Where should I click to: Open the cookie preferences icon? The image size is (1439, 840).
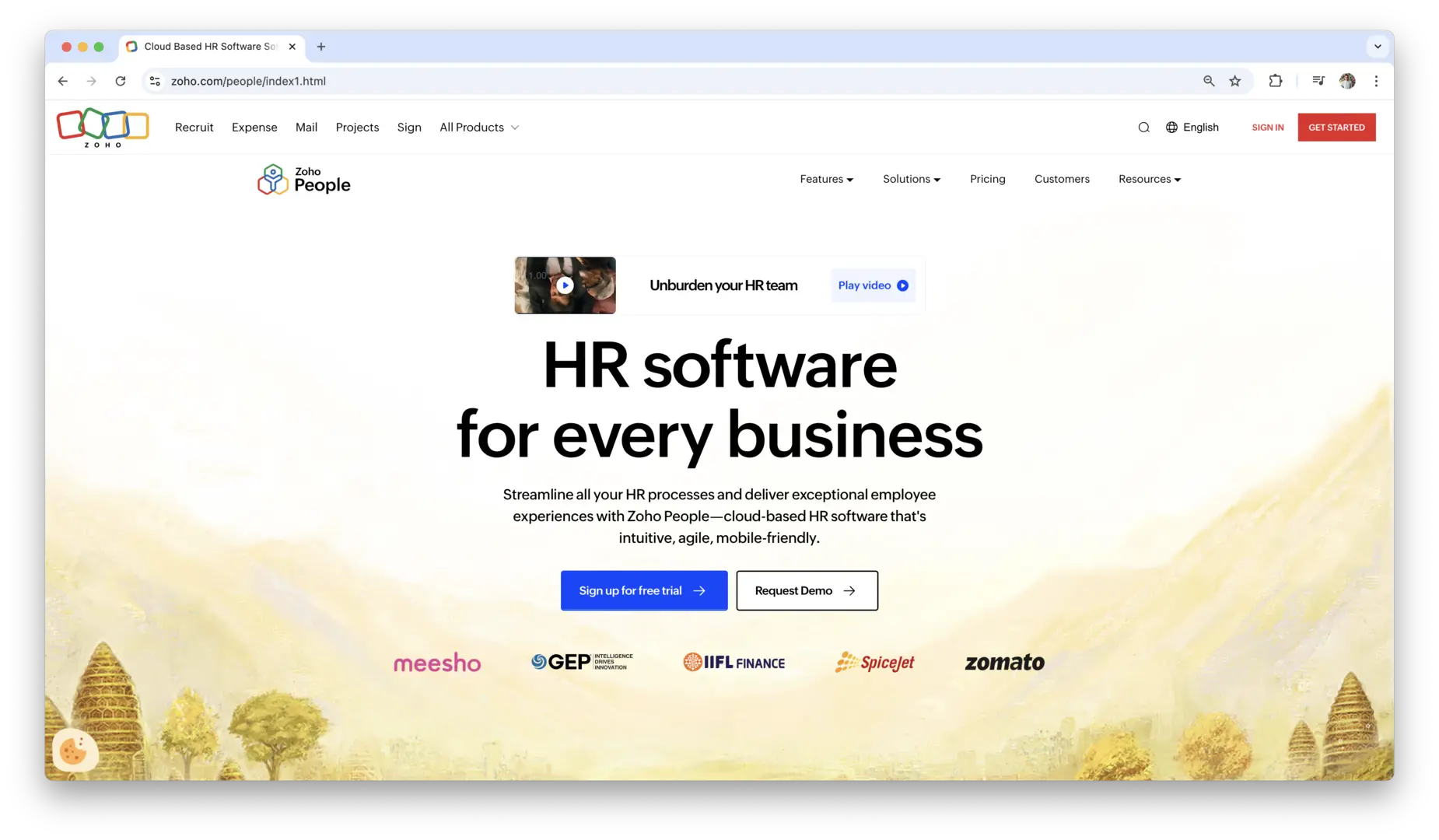coord(73,751)
